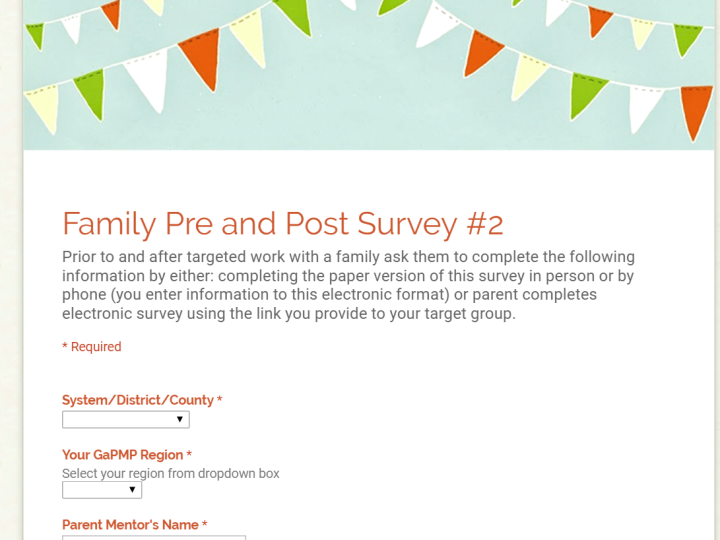This screenshot has width=720, height=540.
Task: Click the System/District/County question label
Action: [x=138, y=400]
